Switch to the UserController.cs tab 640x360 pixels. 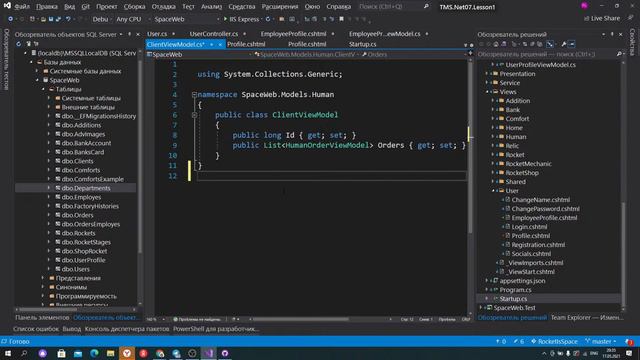pyautogui.click(x=213, y=34)
